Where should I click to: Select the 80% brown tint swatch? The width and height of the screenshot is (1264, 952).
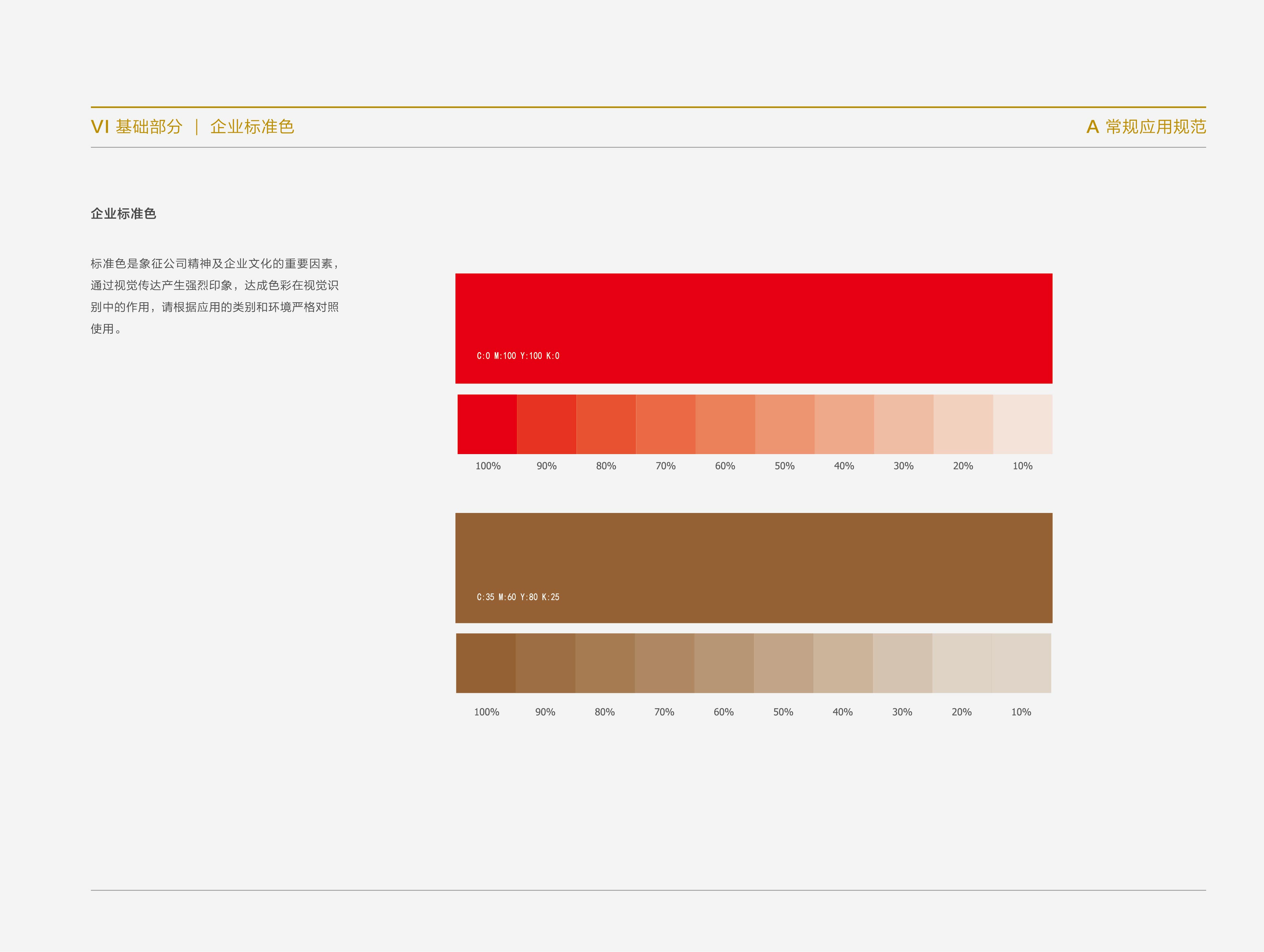(605, 663)
